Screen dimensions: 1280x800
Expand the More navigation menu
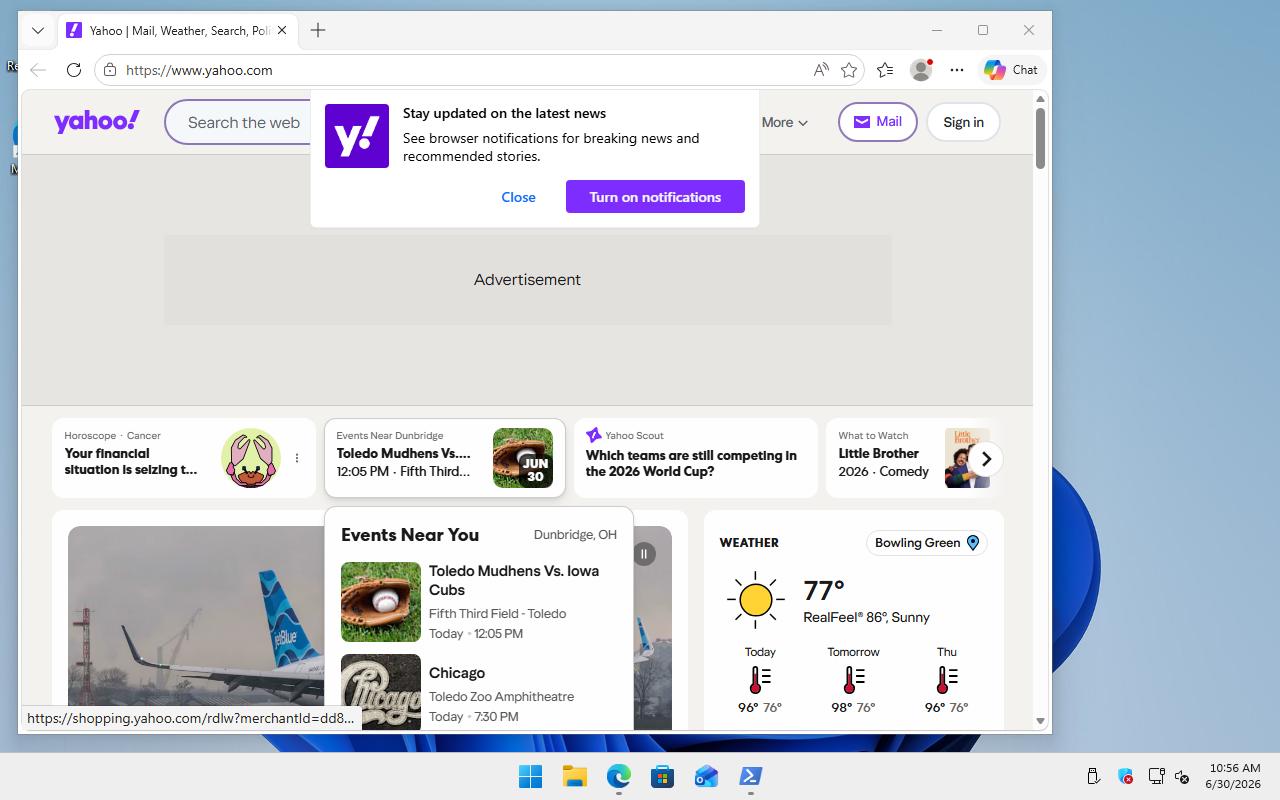click(785, 122)
